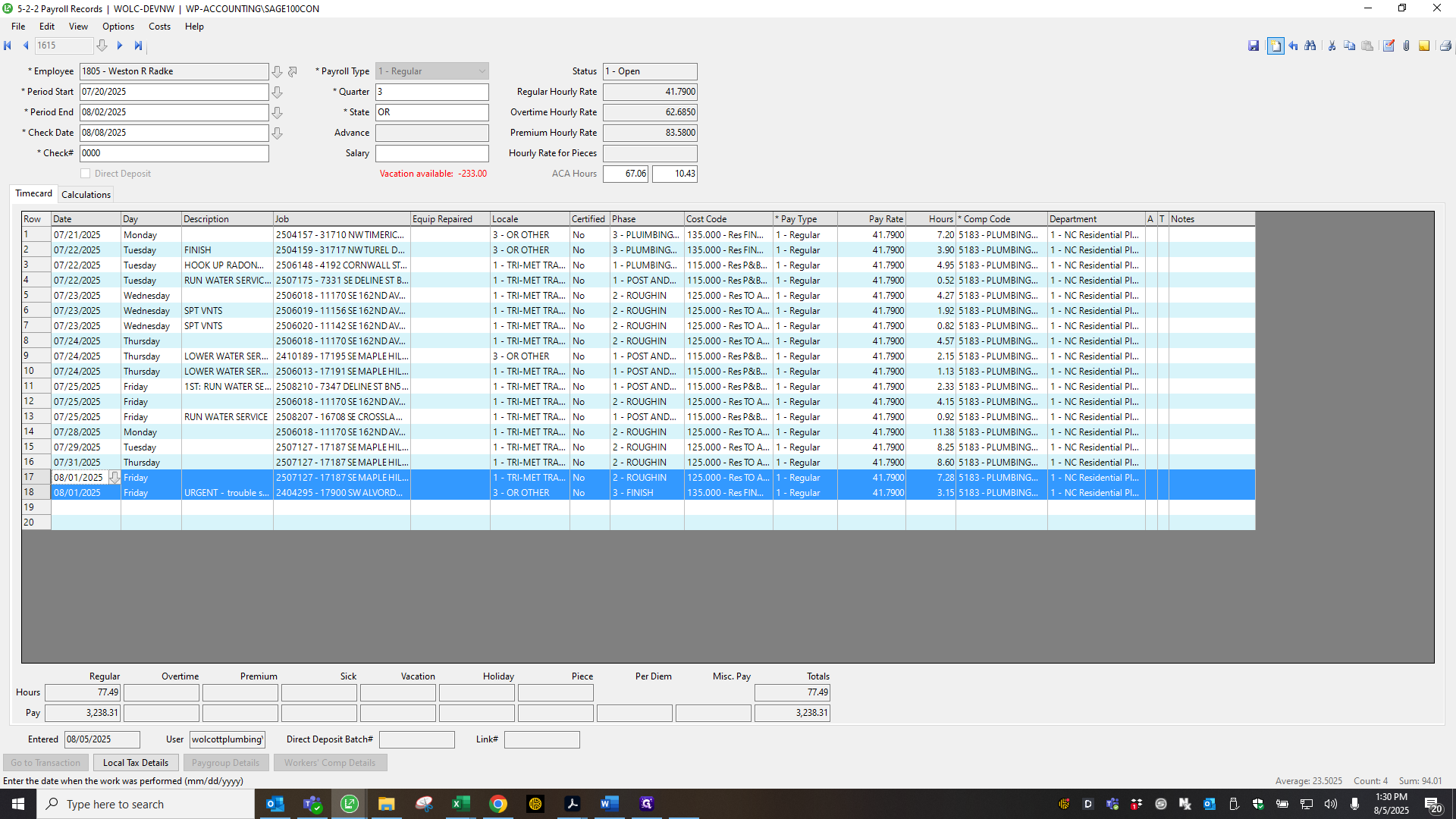
Task: Click the Check# input field
Action: pos(174,153)
